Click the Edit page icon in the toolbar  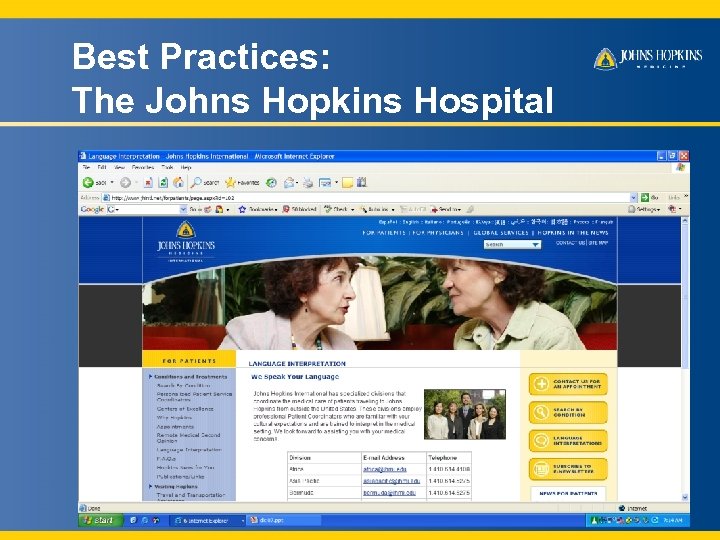325,183
